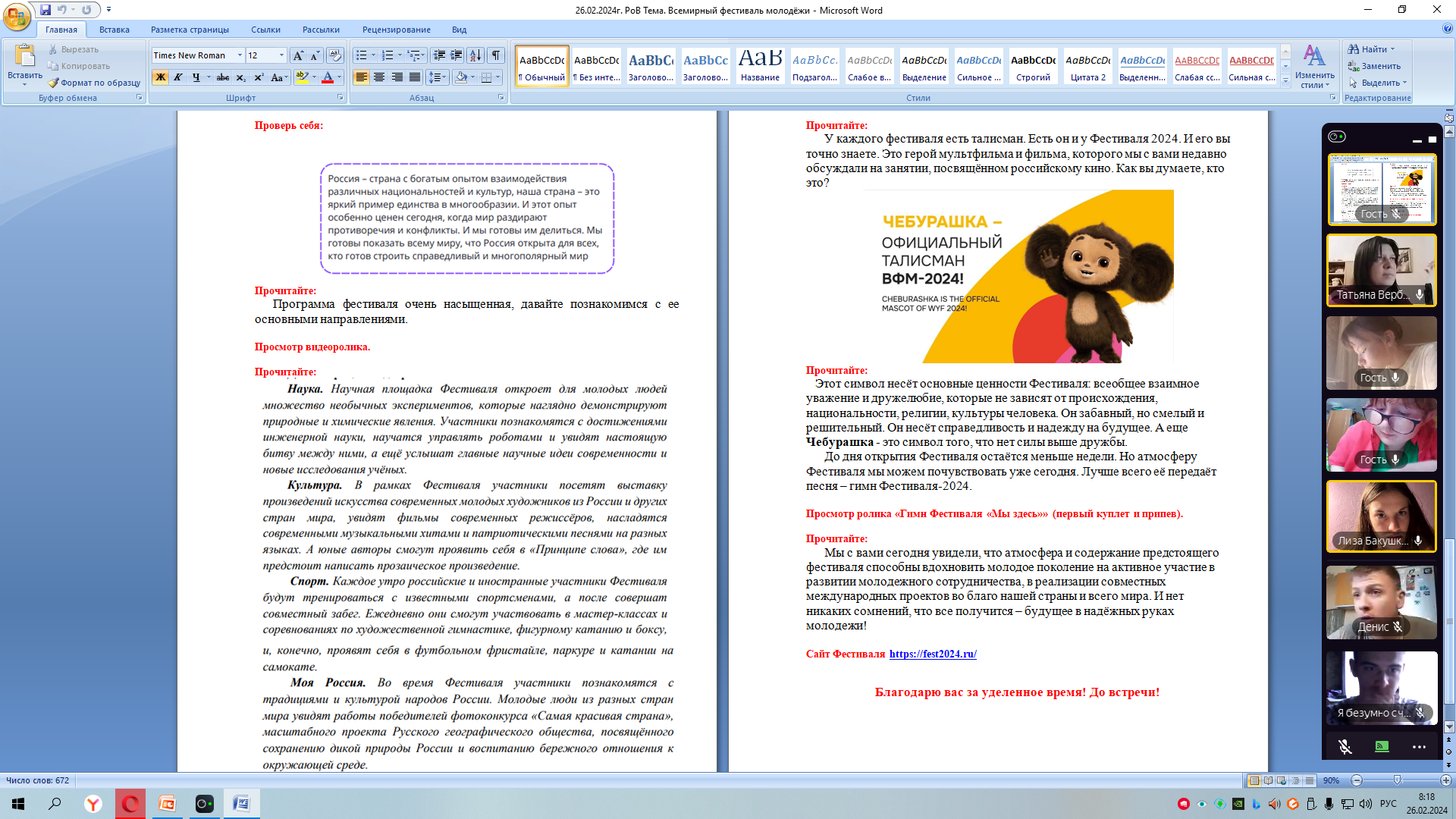Open the Разметка страницы tab
Image resolution: width=1456 pixels, height=819 pixels.
(190, 30)
